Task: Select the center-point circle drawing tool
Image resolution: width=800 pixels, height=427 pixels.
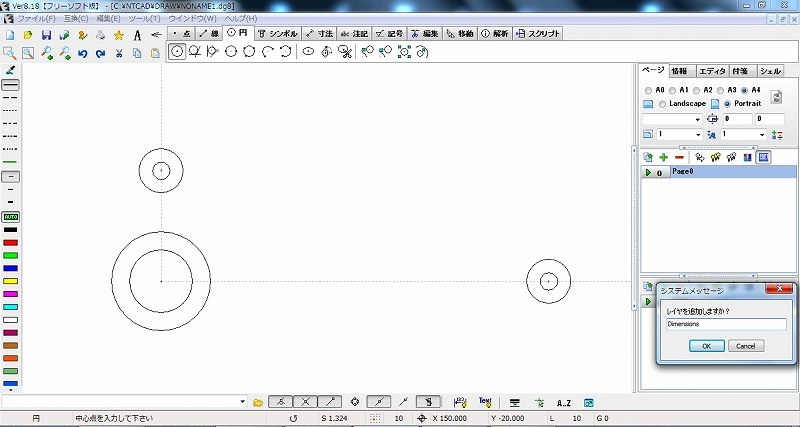Action: click(177, 52)
